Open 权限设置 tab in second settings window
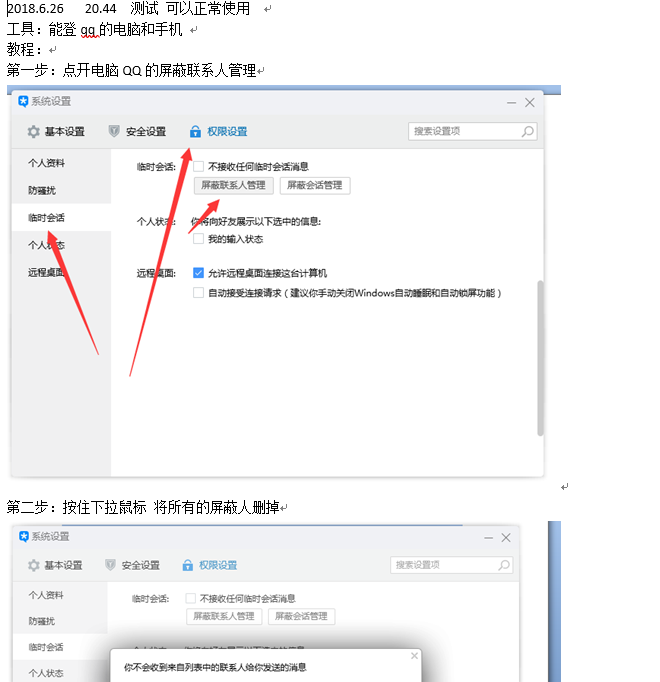The width and height of the screenshot is (660, 682). [218, 565]
